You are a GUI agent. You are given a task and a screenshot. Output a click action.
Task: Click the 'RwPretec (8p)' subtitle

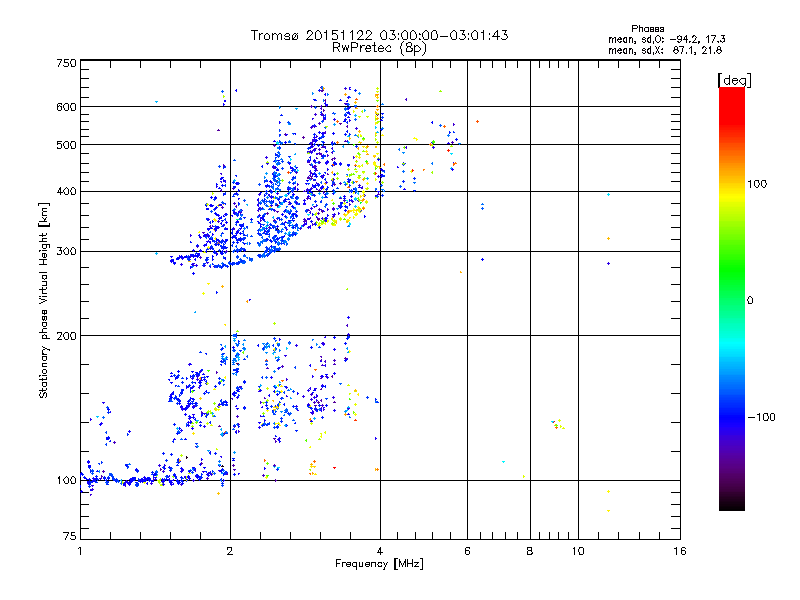pos(379,48)
